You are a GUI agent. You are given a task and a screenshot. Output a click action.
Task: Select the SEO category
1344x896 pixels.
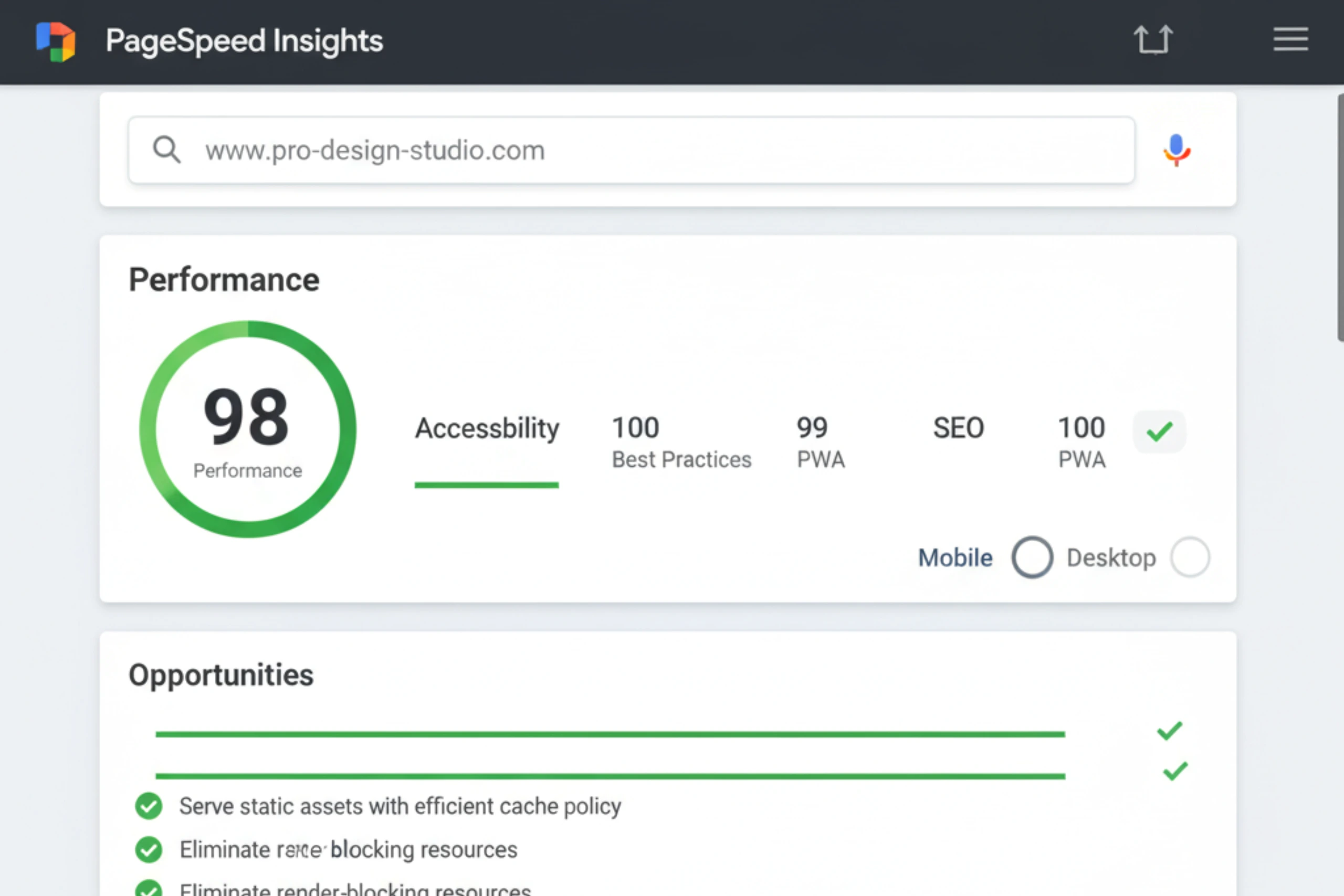[958, 428]
